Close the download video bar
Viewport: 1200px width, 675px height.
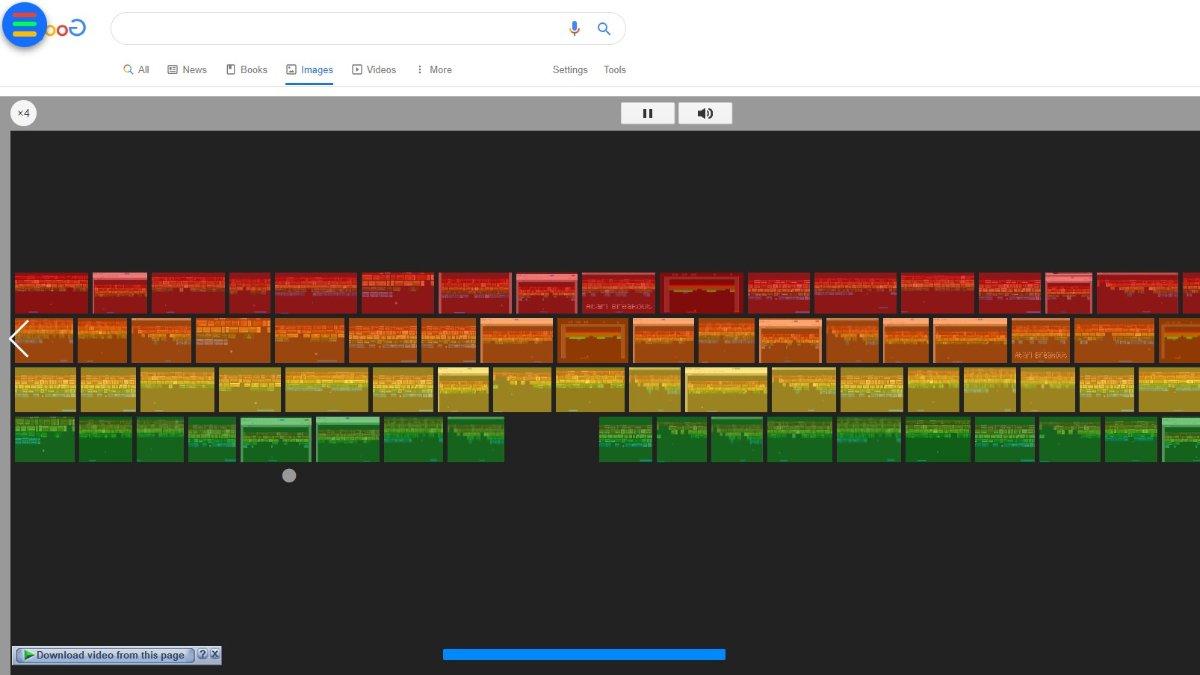pos(215,655)
